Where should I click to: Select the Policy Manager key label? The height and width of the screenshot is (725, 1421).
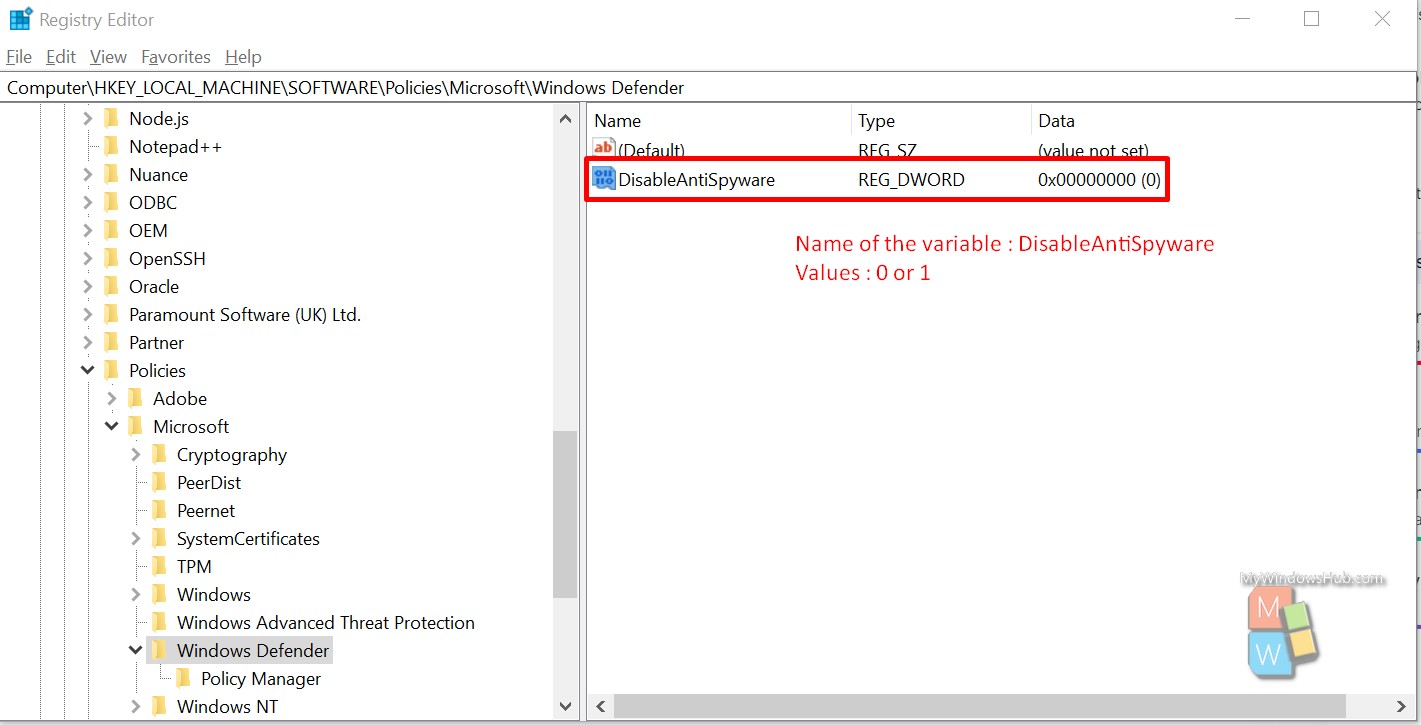pyautogui.click(x=261, y=678)
